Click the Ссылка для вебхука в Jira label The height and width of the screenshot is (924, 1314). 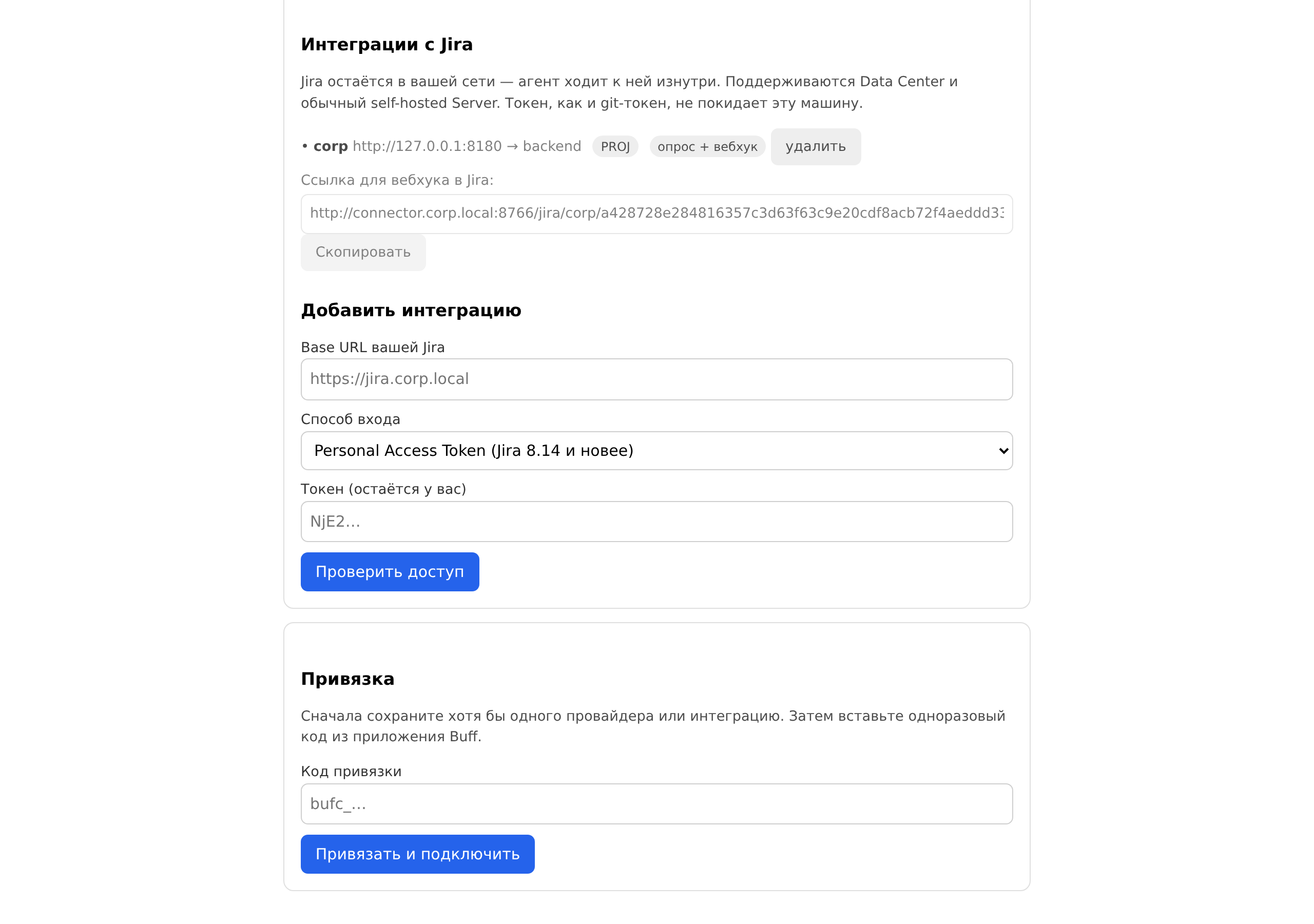coord(397,180)
